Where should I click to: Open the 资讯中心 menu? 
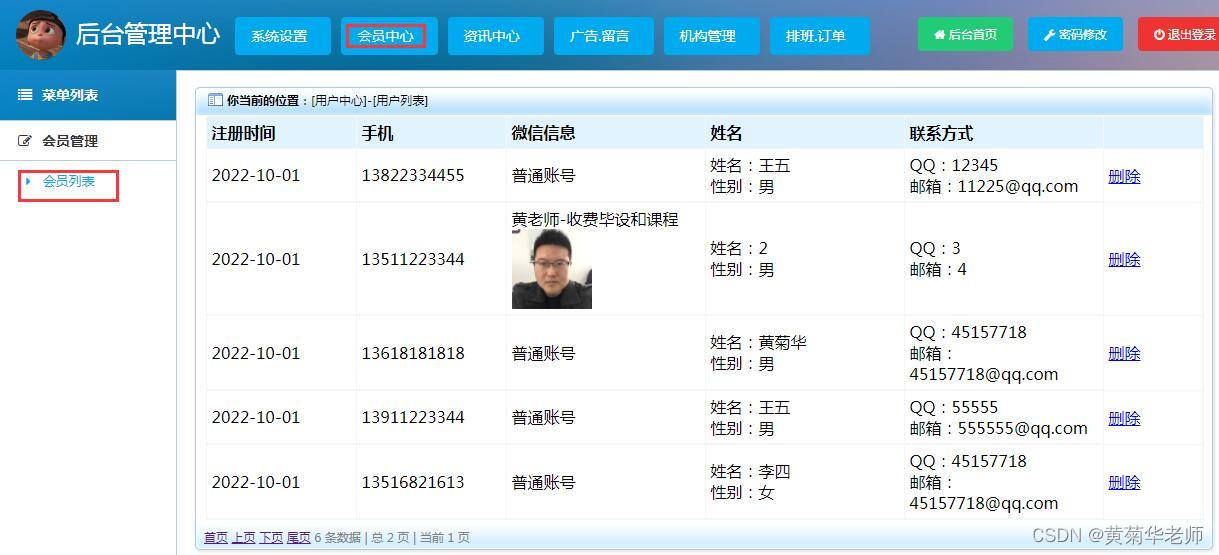[x=495, y=36]
